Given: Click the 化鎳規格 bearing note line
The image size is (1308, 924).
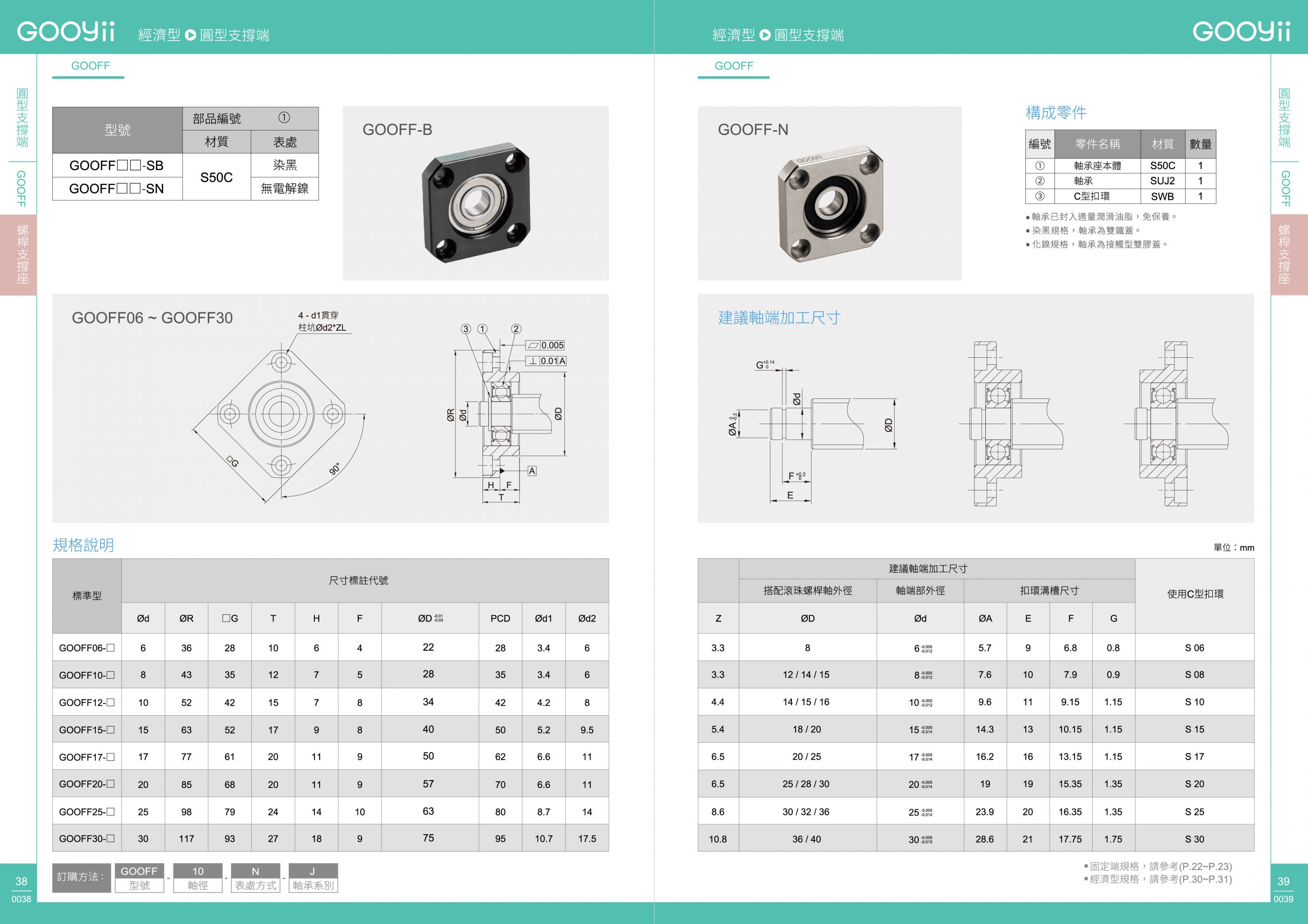Looking at the screenshot, I should (1097, 244).
